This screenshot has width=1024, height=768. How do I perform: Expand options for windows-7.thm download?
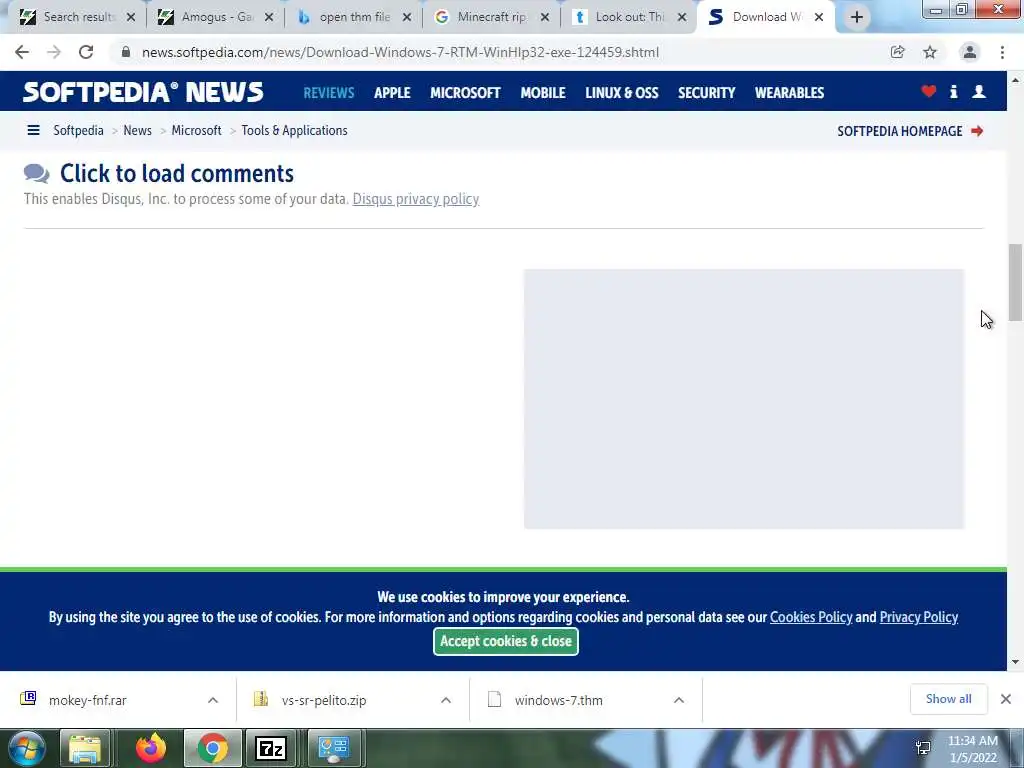[679, 700]
